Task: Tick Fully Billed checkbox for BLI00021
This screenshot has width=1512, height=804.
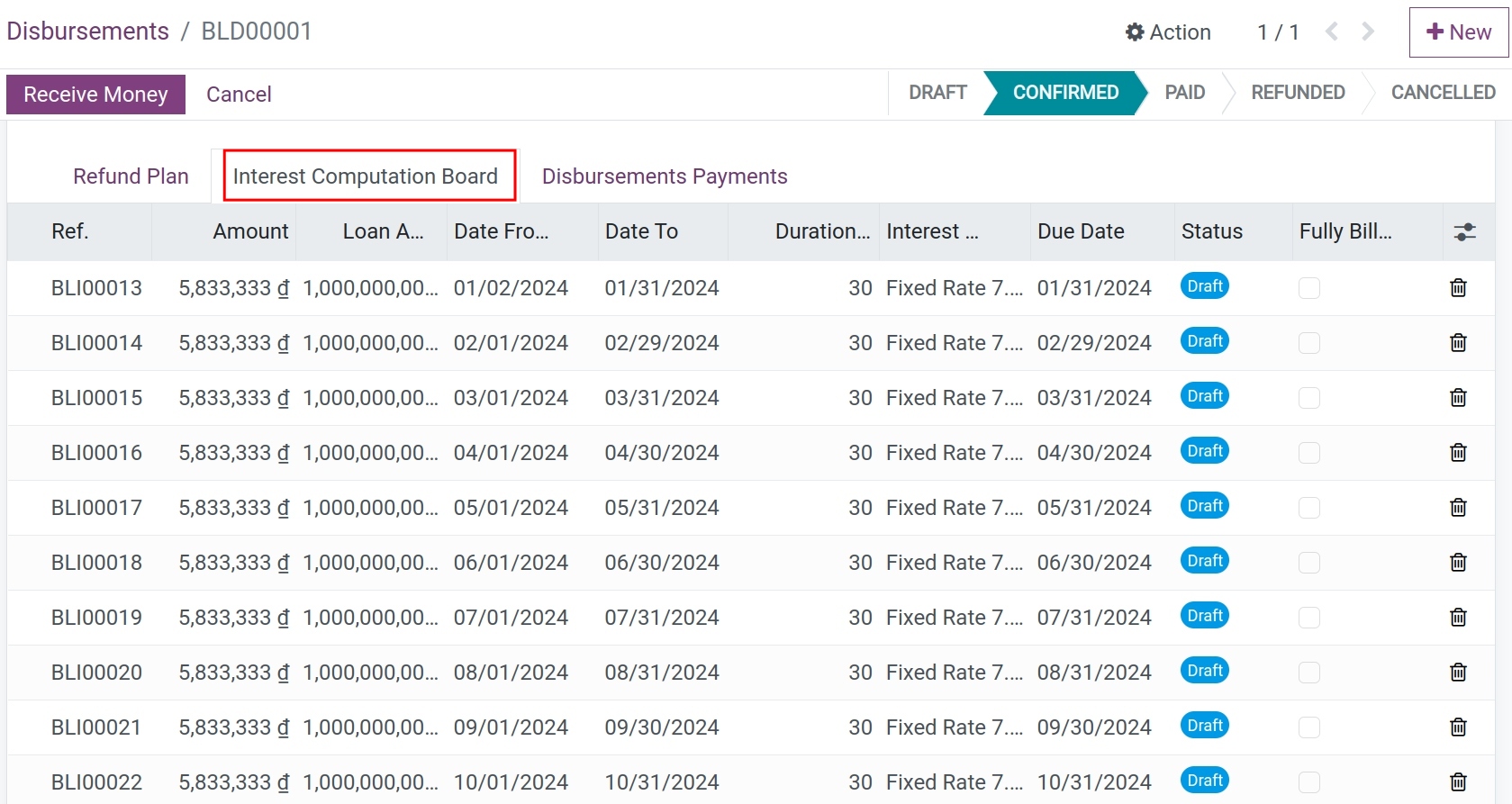Action: [x=1309, y=727]
